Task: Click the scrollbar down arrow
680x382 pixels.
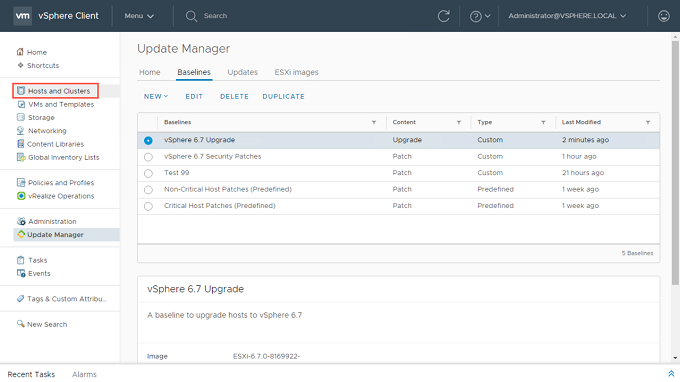Action: click(675, 358)
